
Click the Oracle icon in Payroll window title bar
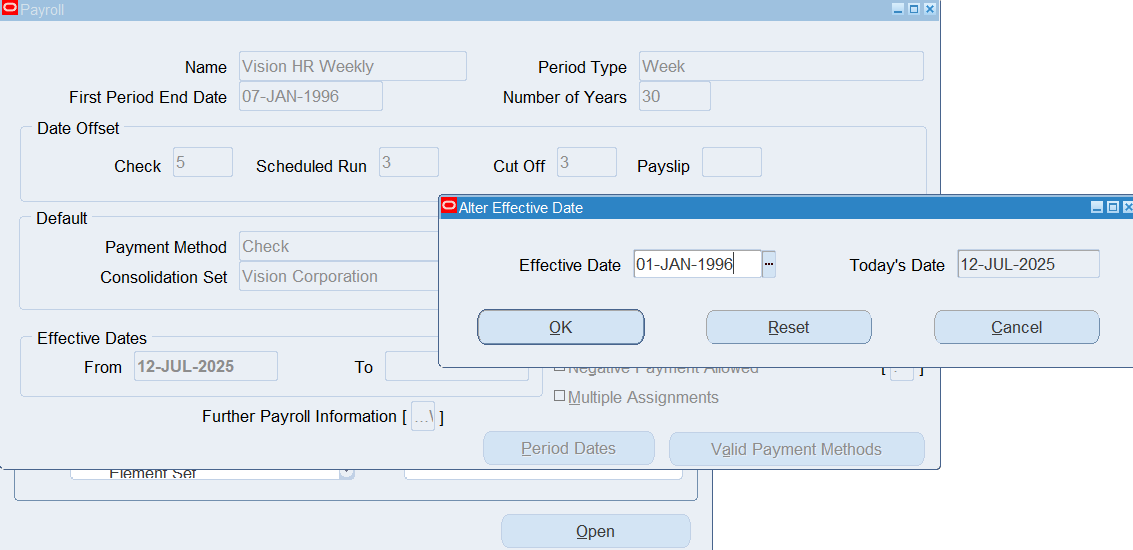[x=10, y=8]
